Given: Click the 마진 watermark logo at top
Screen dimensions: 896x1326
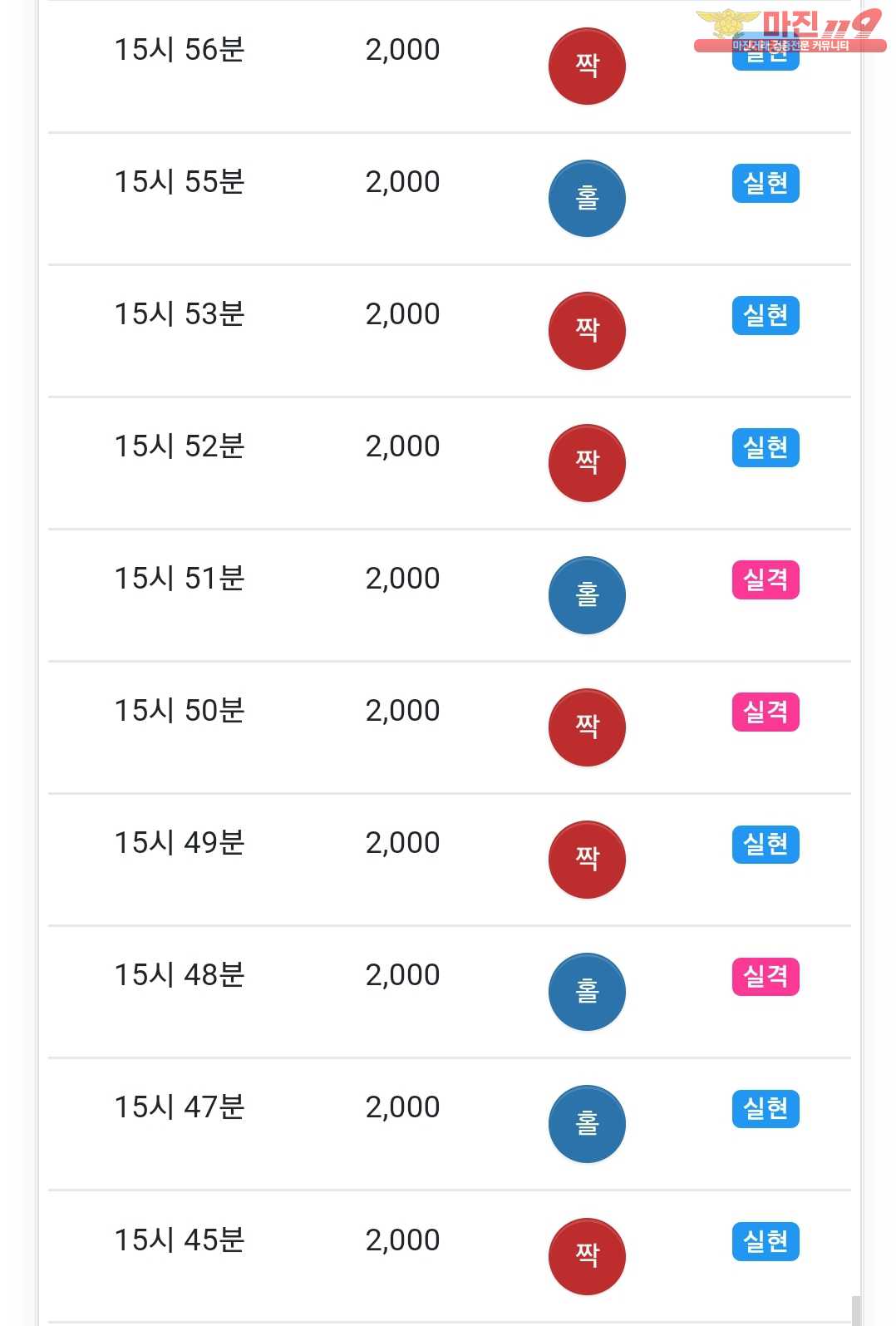Looking at the screenshot, I should (x=790, y=31).
